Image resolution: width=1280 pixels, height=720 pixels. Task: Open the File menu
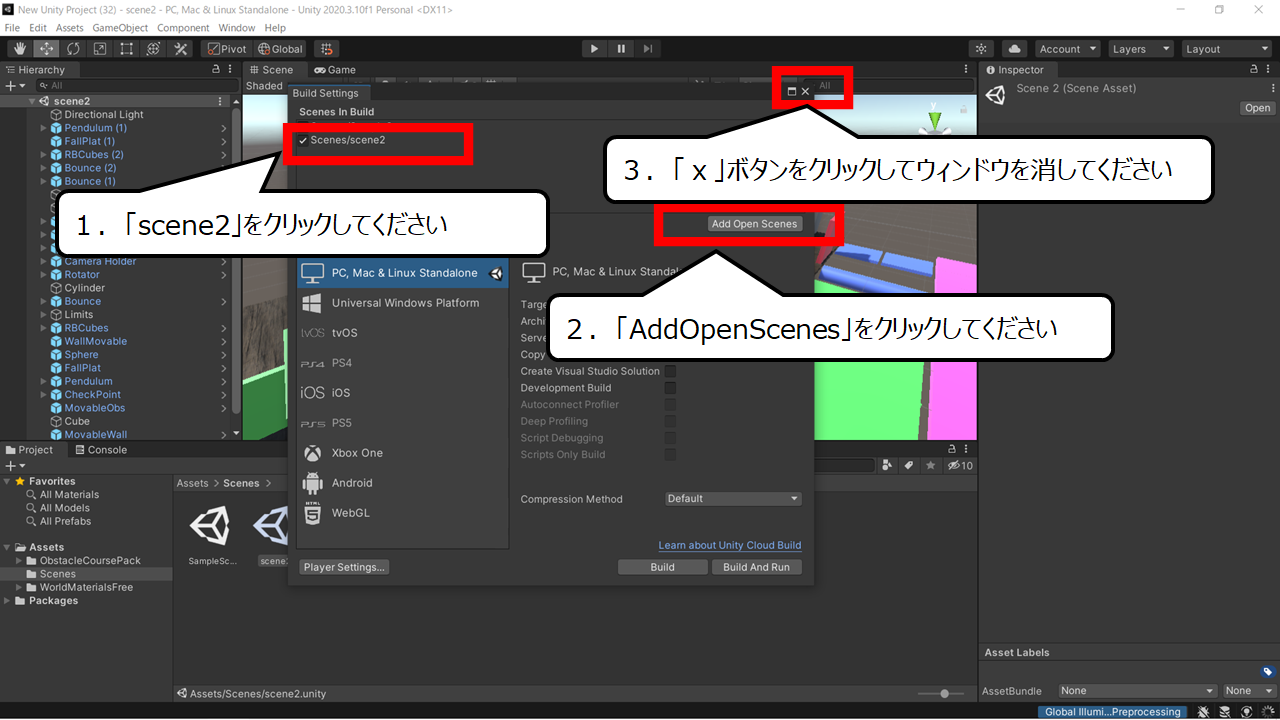click(x=13, y=28)
